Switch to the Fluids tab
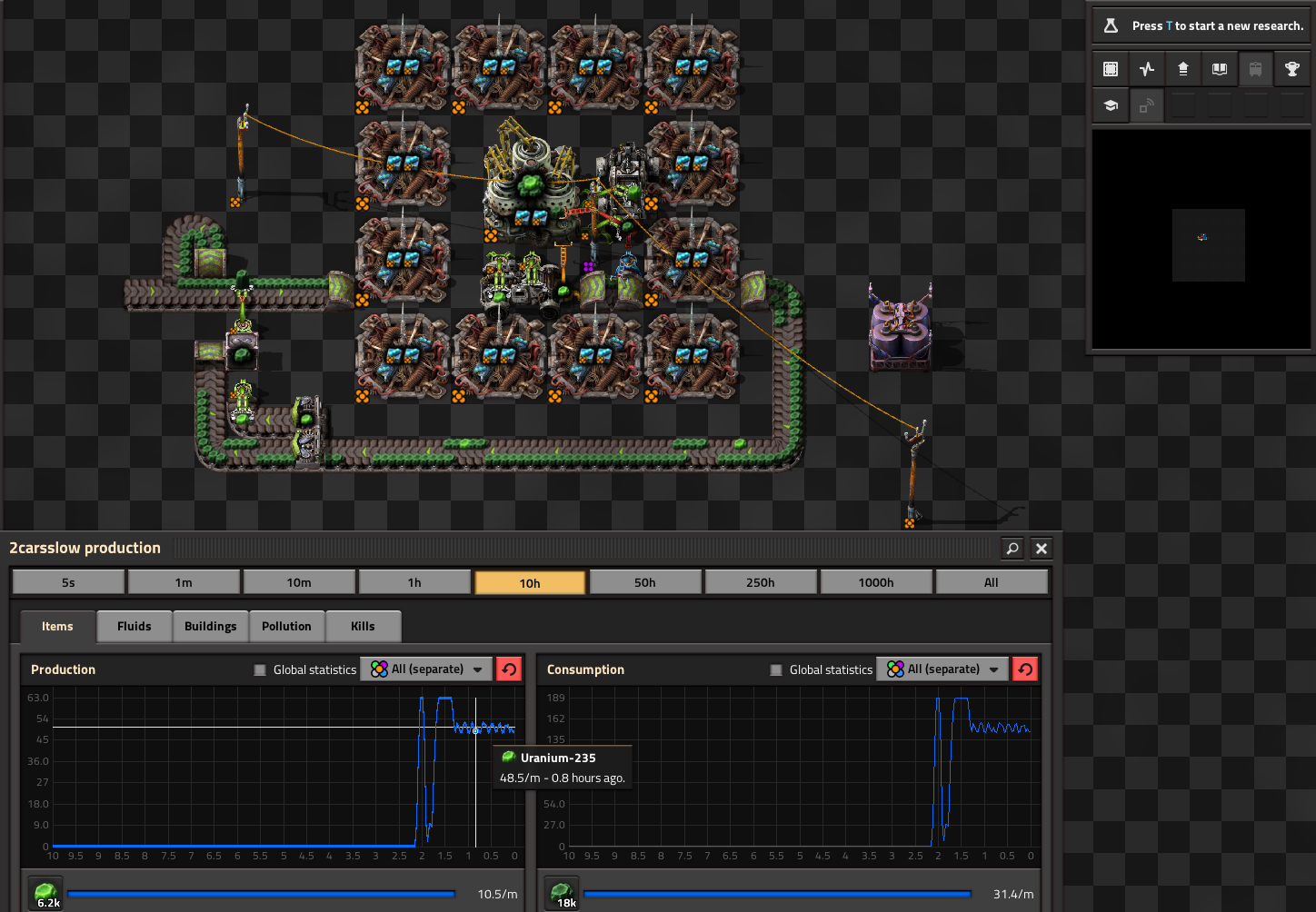Image resolution: width=1316 pixels, height=912 pixels. tap(135, 627)
